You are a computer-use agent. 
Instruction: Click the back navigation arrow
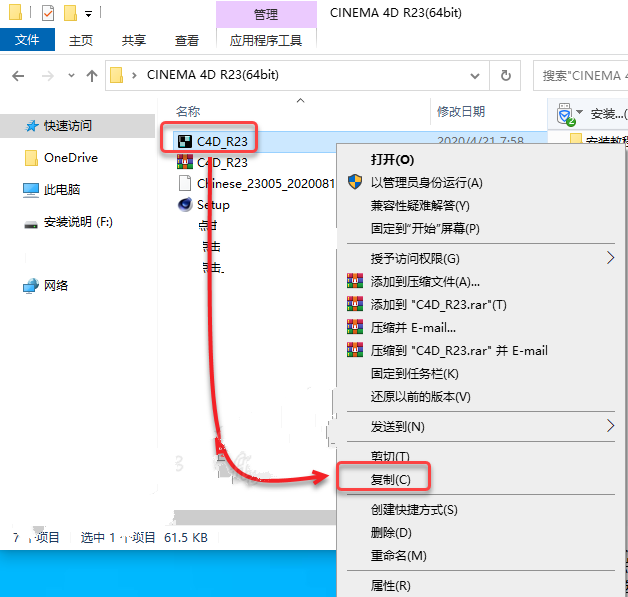point(18,76)
